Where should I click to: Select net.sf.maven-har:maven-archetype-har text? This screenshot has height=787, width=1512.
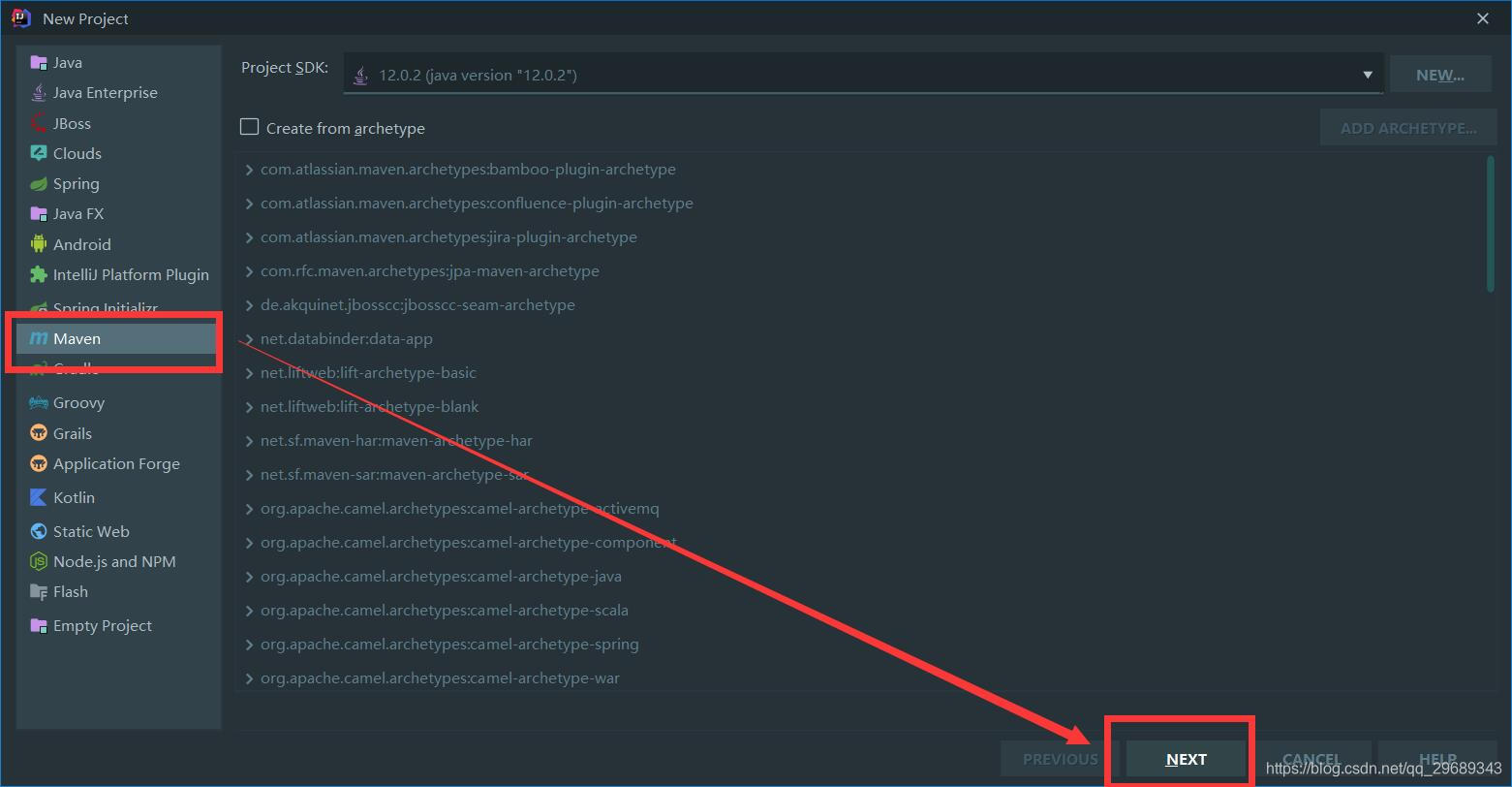coord(396,441)
